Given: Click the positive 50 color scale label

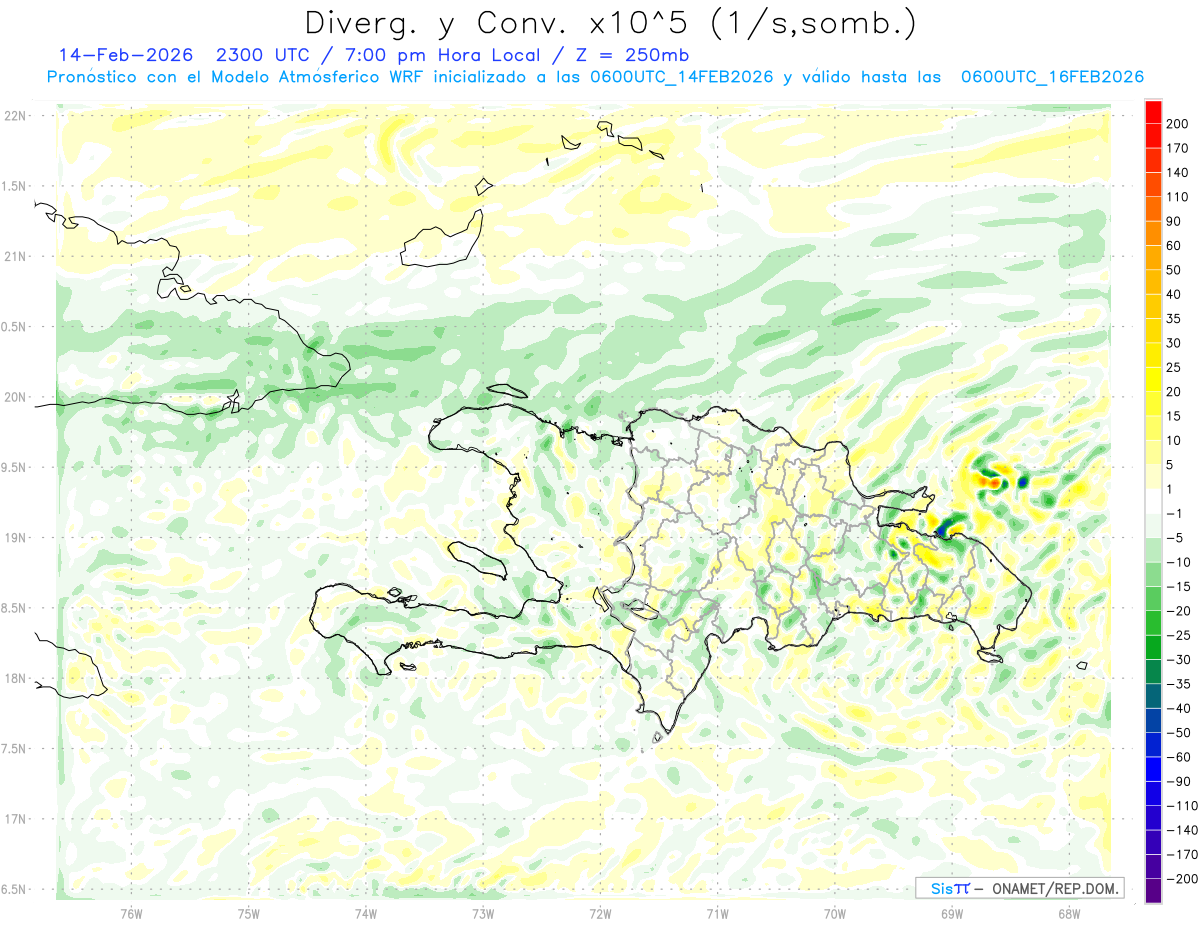Looking at the screenshot, I should (x=1175, y=270).
